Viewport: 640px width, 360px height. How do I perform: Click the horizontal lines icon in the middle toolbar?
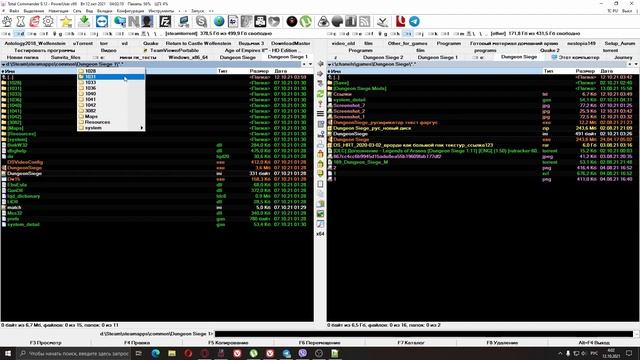click(320, 114)
